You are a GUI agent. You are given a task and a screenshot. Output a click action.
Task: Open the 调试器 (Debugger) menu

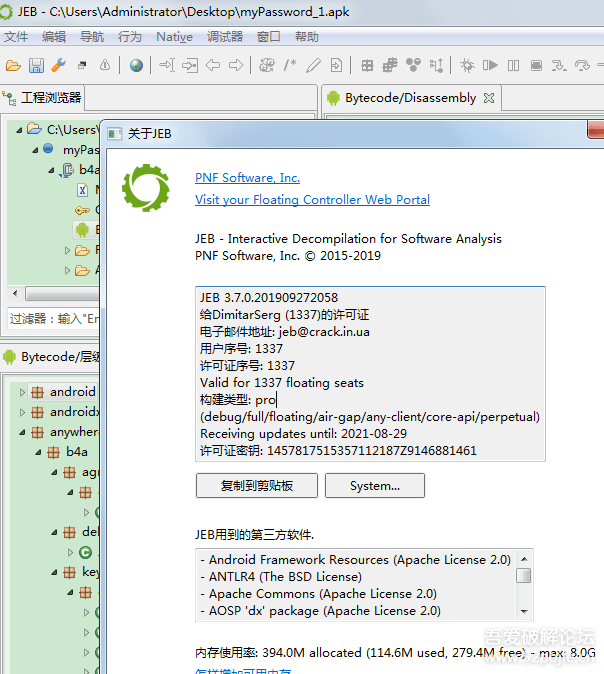225,37
